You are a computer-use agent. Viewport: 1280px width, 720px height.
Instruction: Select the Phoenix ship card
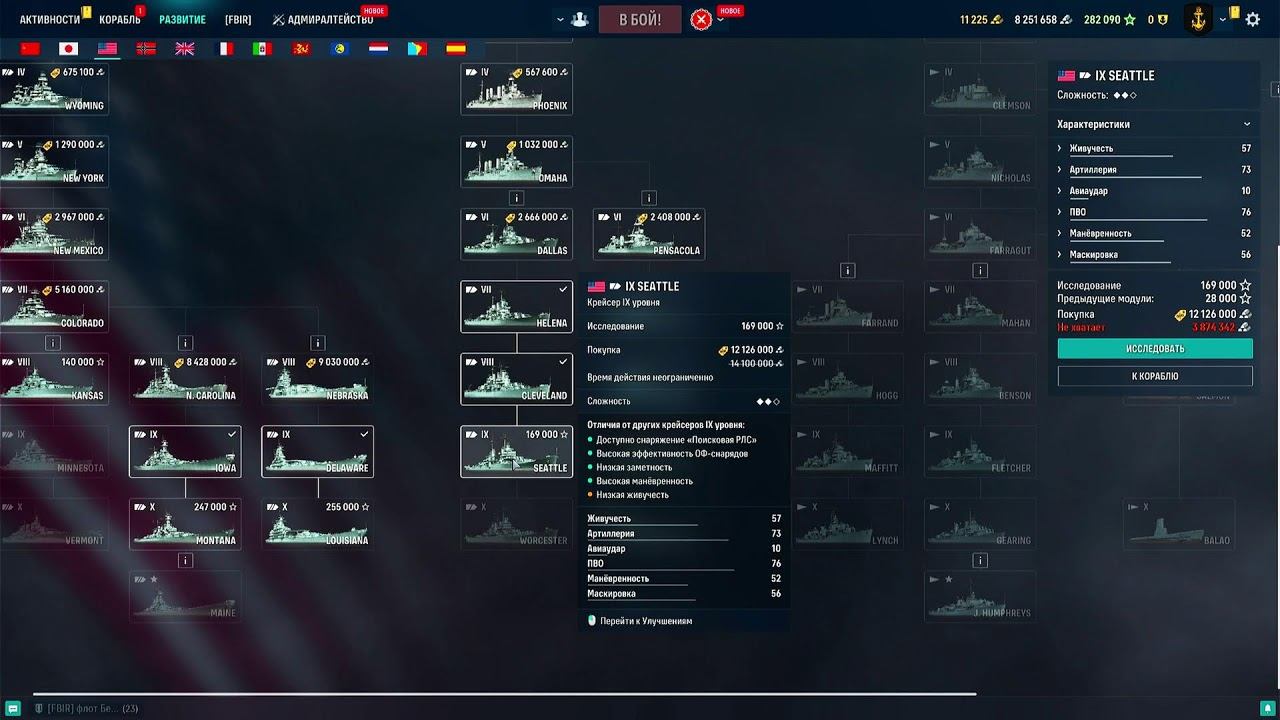[x=517, y=89]
